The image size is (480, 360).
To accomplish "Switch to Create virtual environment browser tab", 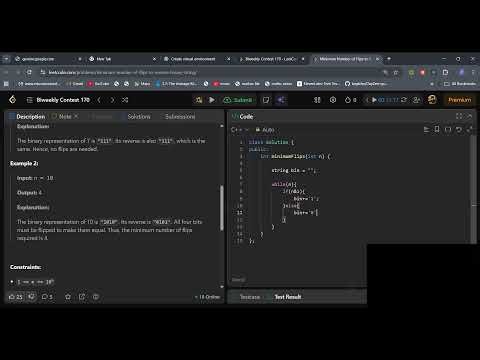I will pyautogui.click(x=197, y=59).
